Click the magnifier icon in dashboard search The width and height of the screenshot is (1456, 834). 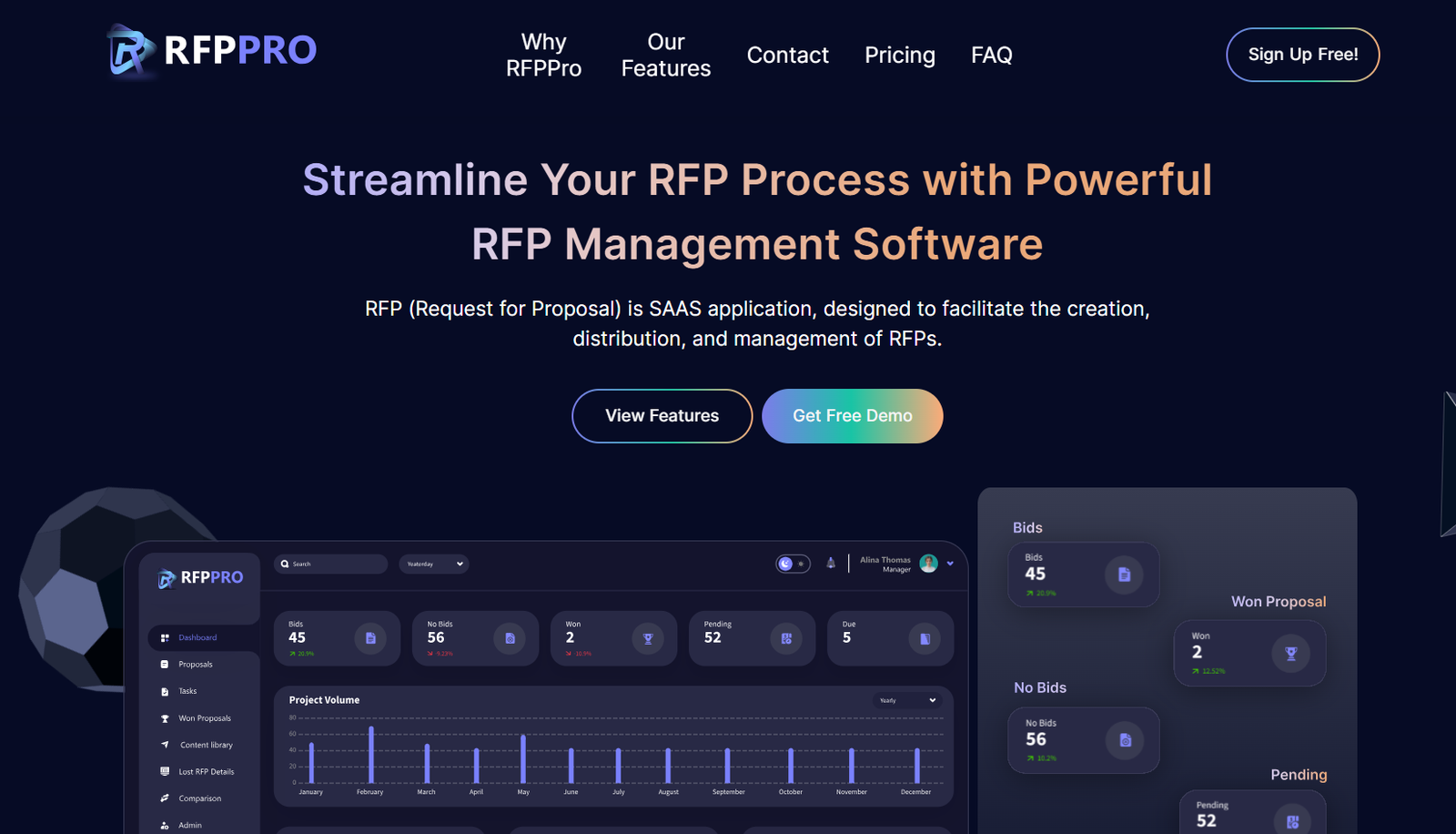285,564
